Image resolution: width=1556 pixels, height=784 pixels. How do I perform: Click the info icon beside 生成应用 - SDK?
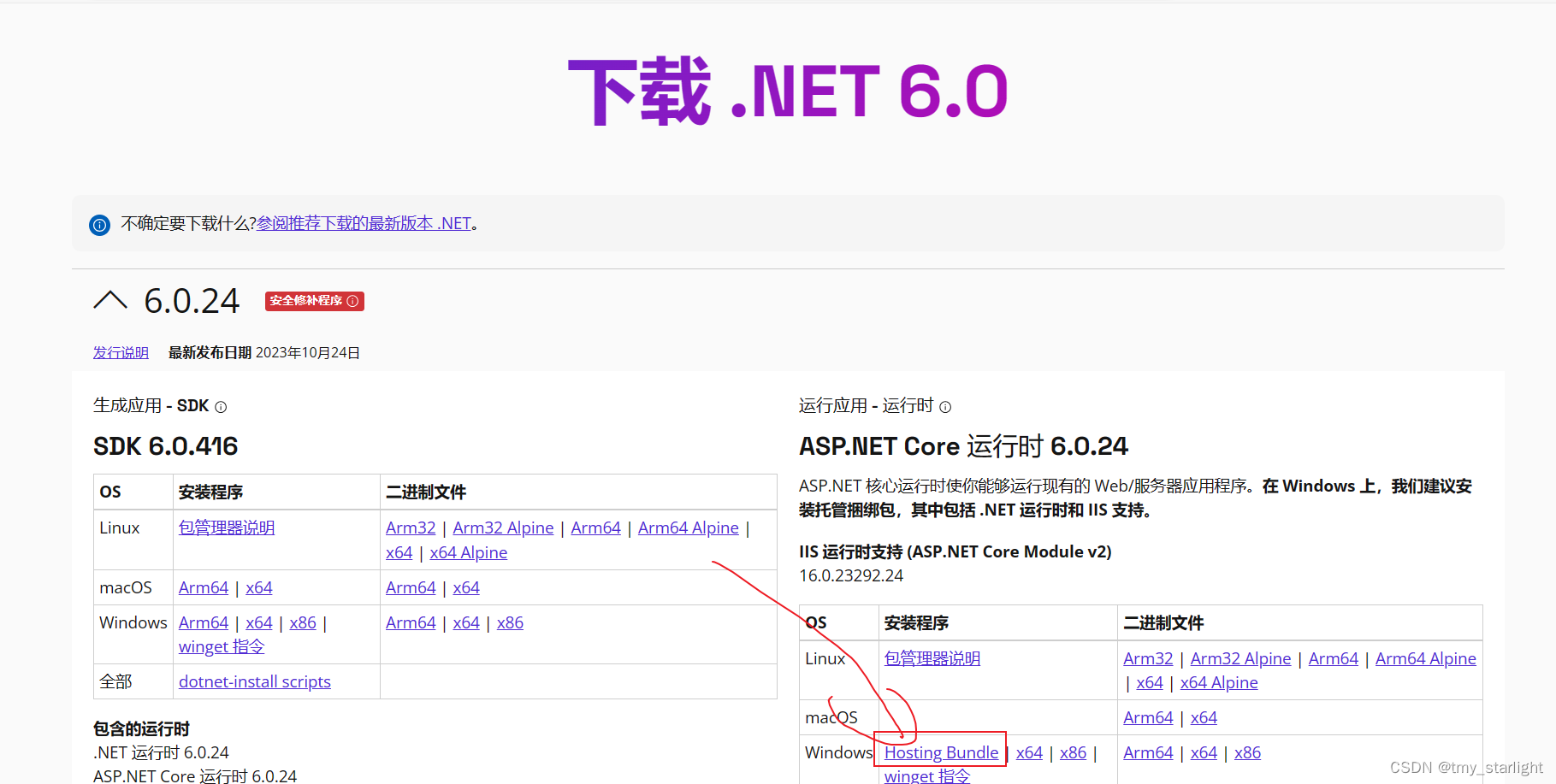221,407
